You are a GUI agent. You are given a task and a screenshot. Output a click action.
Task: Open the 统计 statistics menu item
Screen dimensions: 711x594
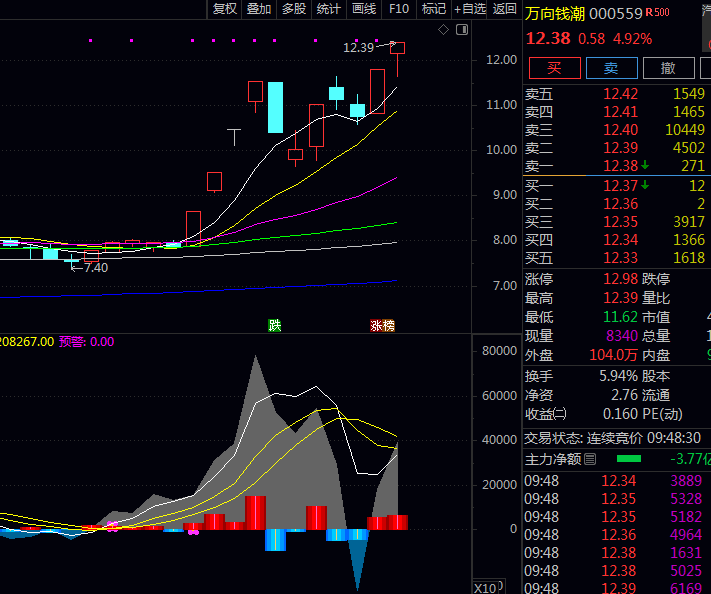(328, 9)
